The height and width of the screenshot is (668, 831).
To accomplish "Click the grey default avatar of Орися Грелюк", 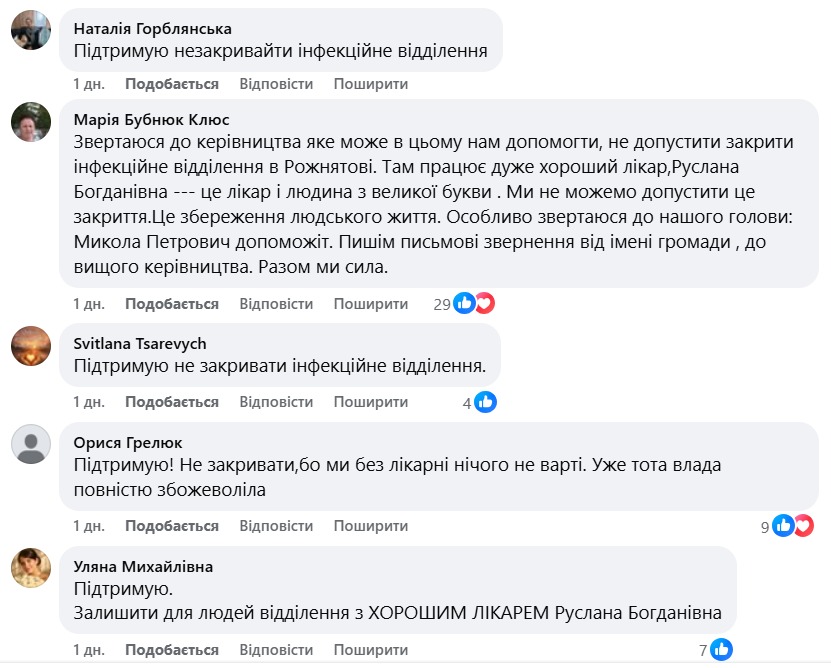I will (x=31, y=447).
